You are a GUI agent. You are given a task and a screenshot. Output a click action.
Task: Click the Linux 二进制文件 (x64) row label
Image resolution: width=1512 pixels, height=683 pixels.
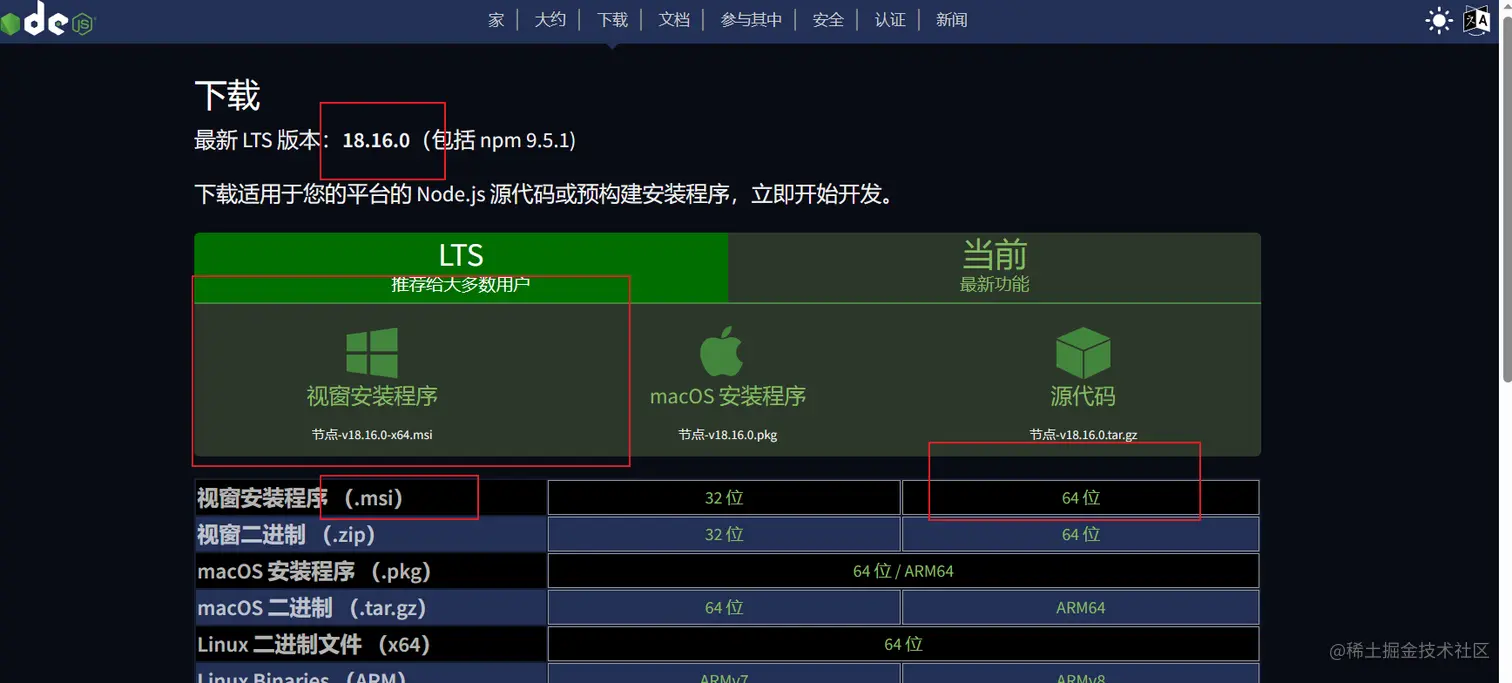[x=314, y=644]
